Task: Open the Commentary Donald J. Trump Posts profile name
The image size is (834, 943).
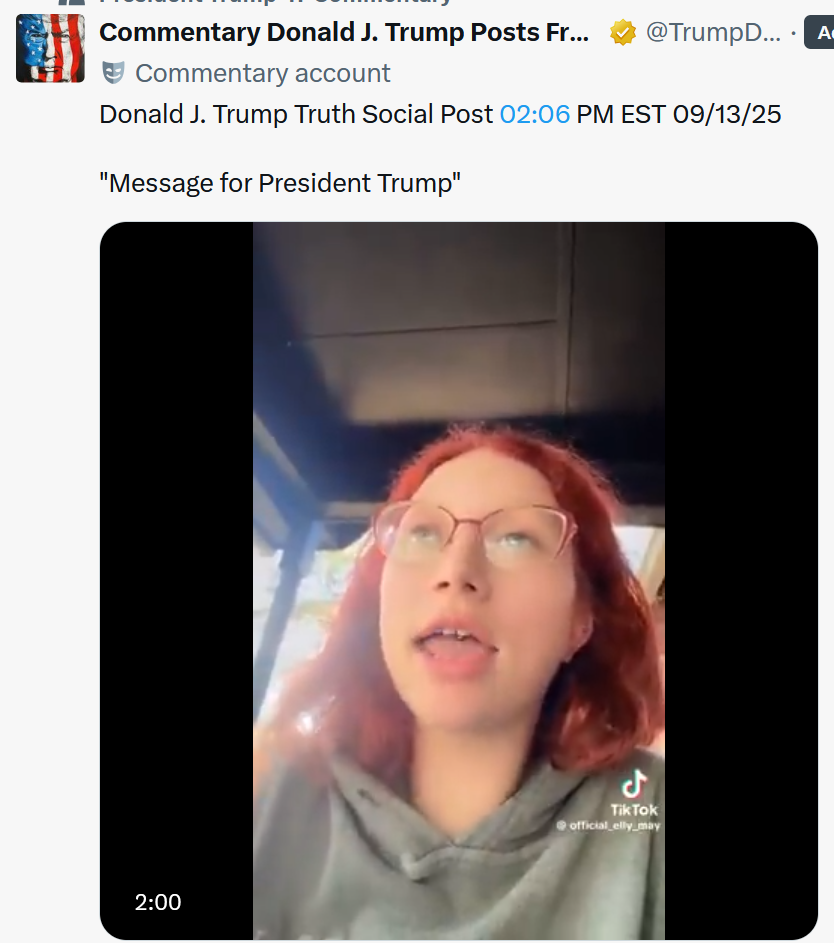Action: (x=344, y=32)
